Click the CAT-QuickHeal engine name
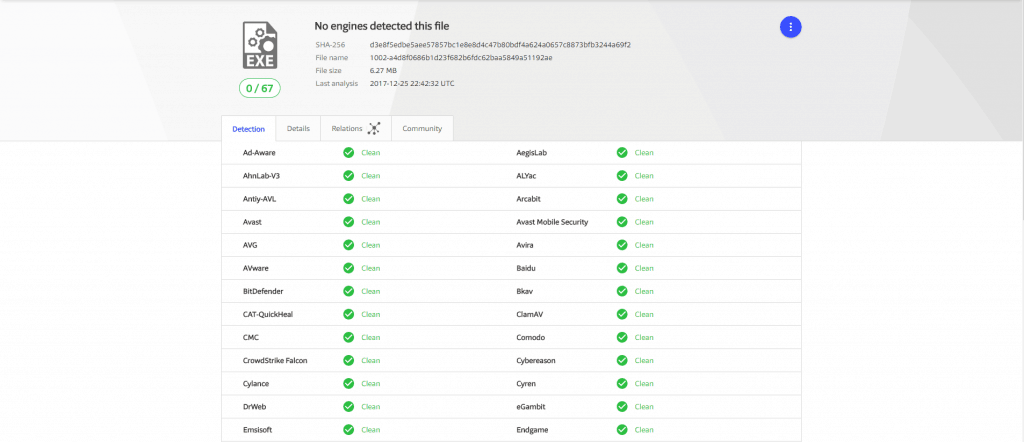 point(268,314)
